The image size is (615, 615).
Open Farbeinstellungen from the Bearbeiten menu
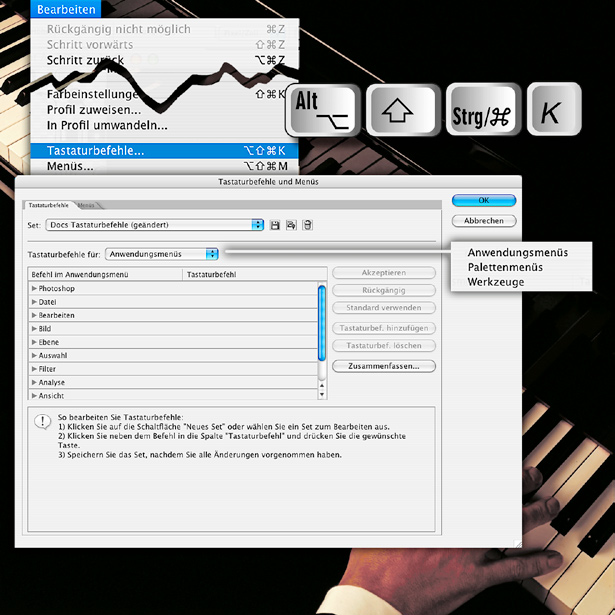point(165,94)
